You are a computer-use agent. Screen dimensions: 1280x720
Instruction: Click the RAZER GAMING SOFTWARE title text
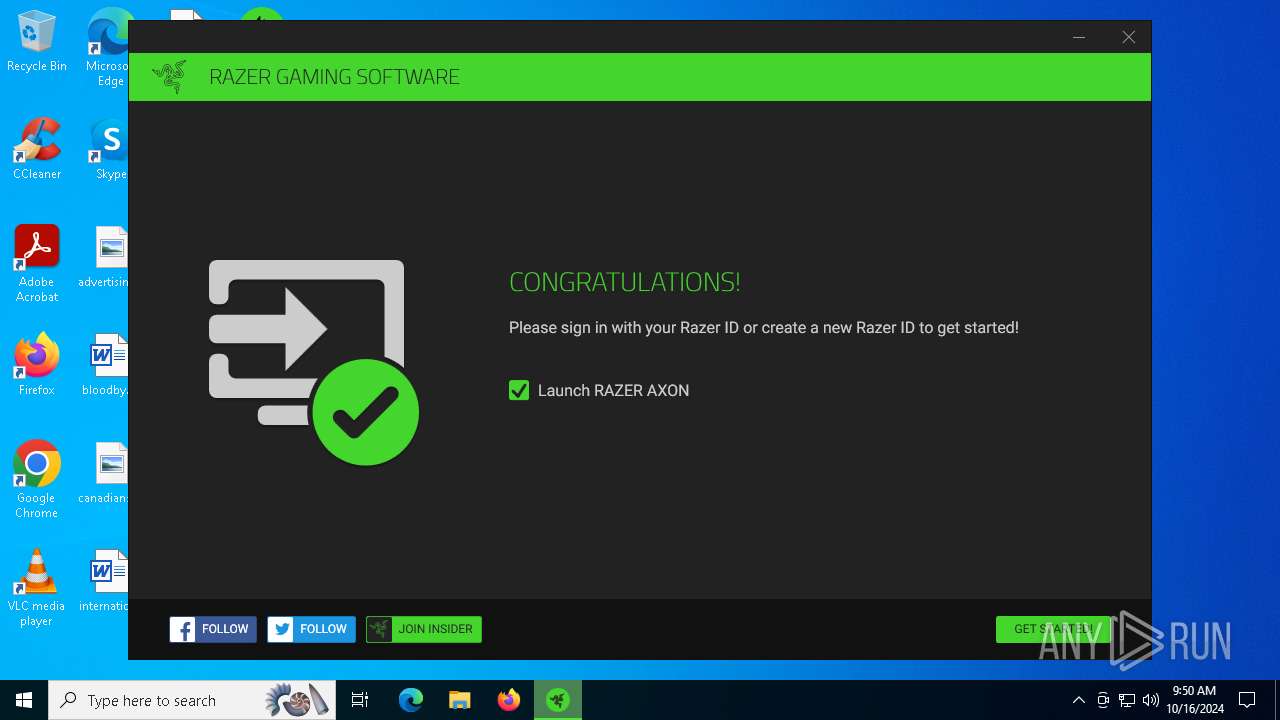(334, 77)
